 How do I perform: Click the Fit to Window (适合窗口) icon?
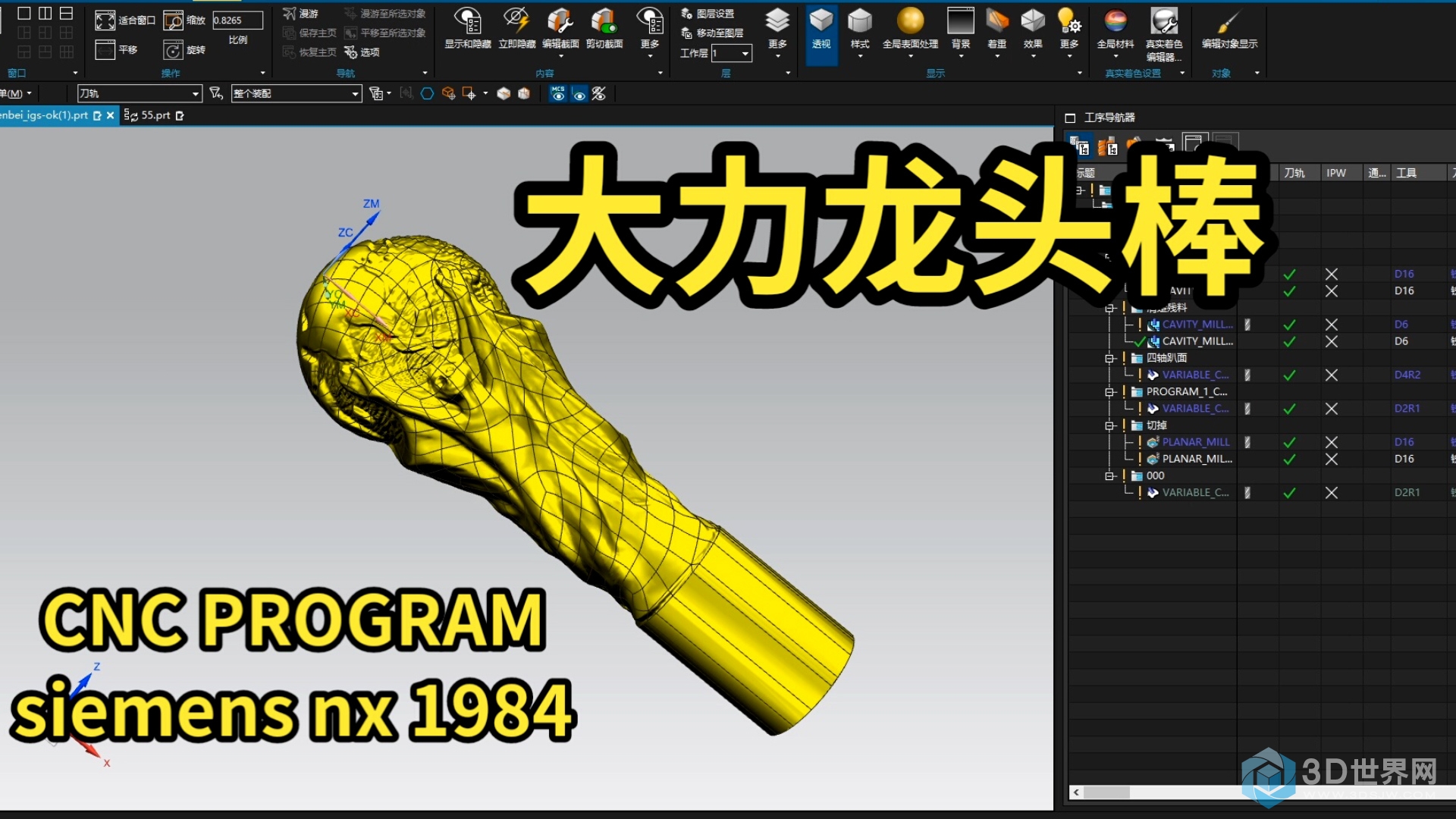click(x=105, y=20)
